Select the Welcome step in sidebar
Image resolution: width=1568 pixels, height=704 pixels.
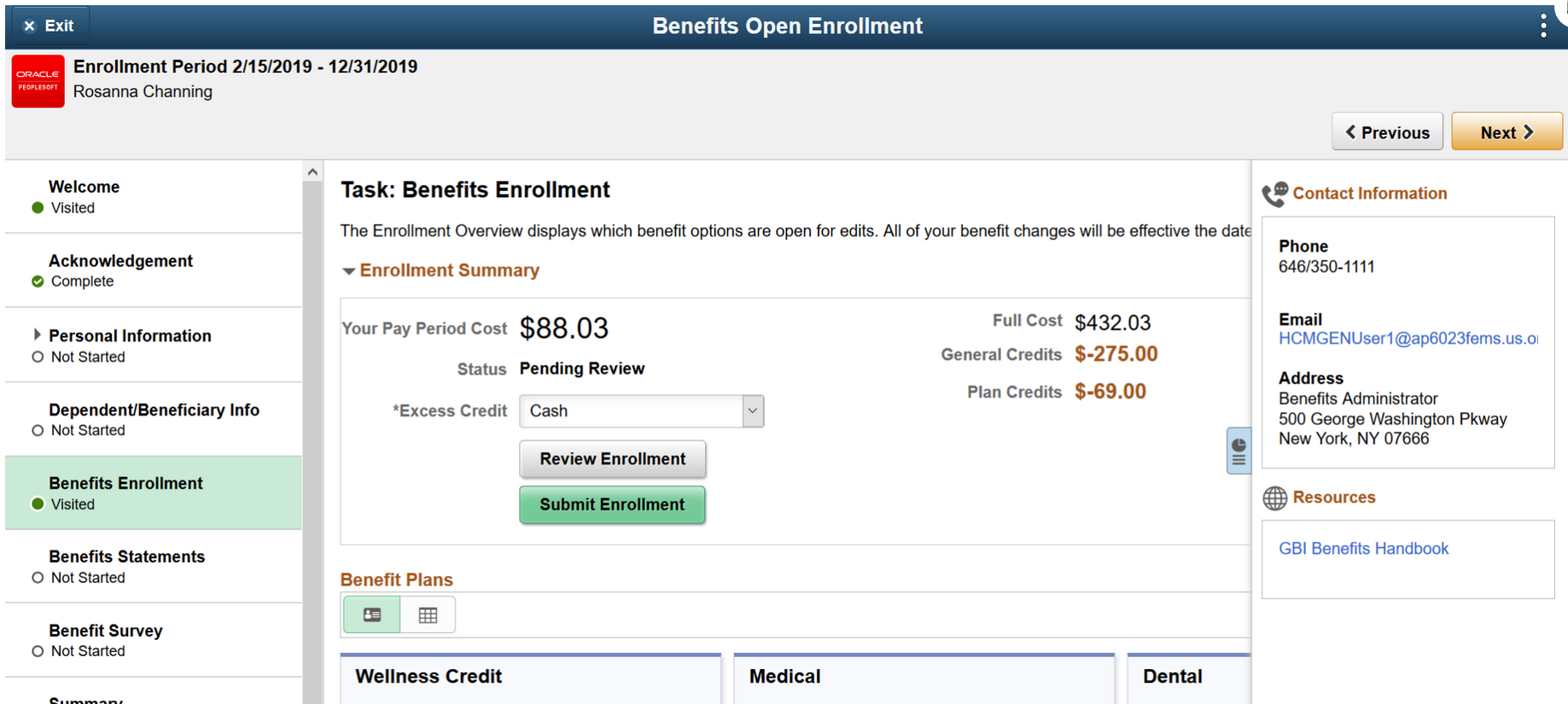click(x=84, y=187)
